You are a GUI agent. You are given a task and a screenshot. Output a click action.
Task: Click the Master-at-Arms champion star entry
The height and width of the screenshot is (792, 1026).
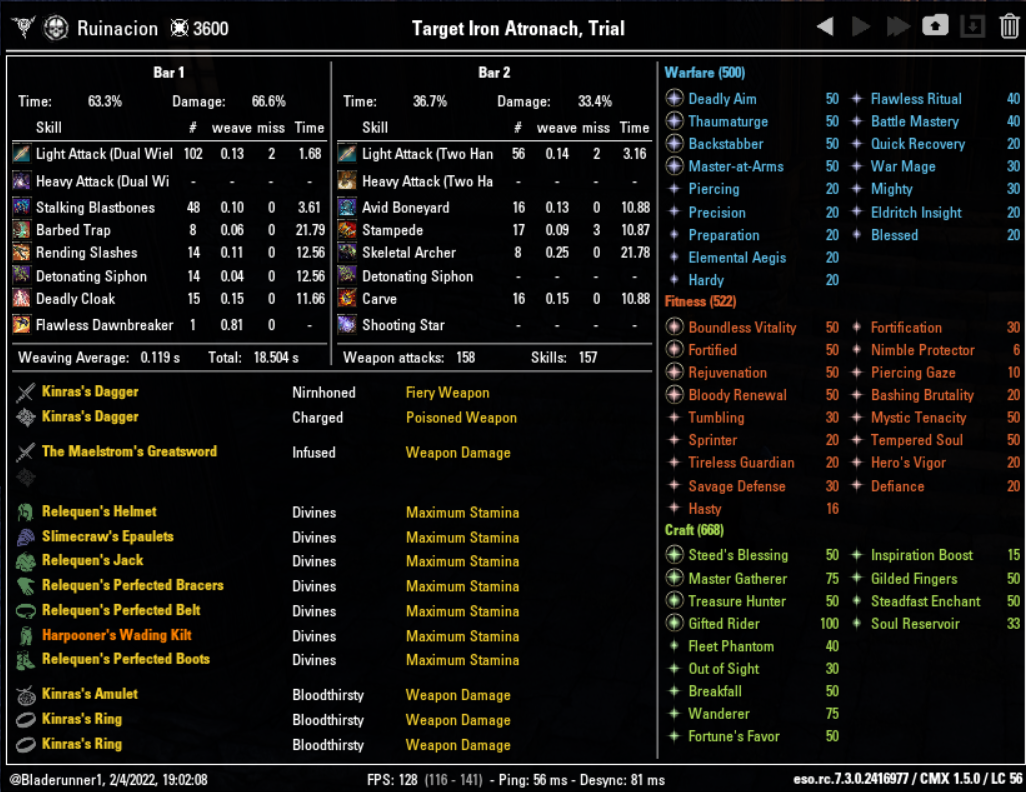pyautogui.click(x=752, y=166)
